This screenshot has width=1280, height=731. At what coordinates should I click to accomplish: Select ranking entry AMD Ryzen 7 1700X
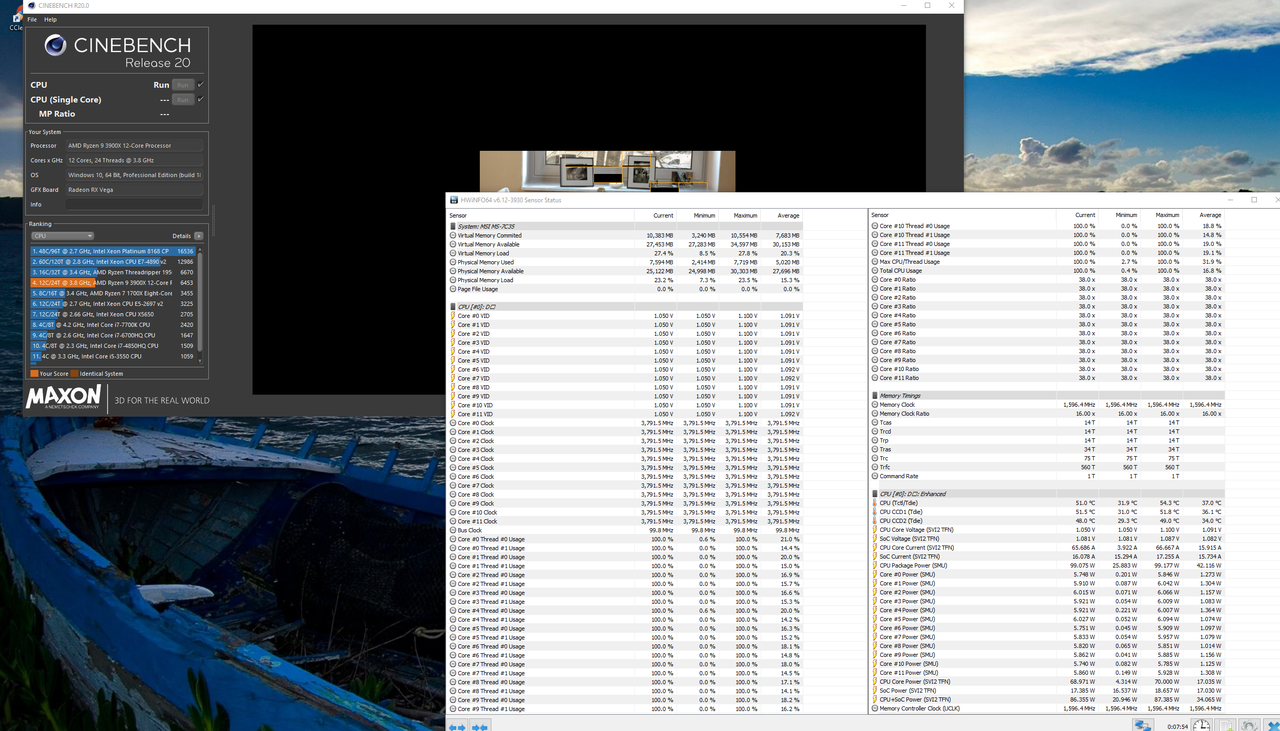[x=113, y=293]
